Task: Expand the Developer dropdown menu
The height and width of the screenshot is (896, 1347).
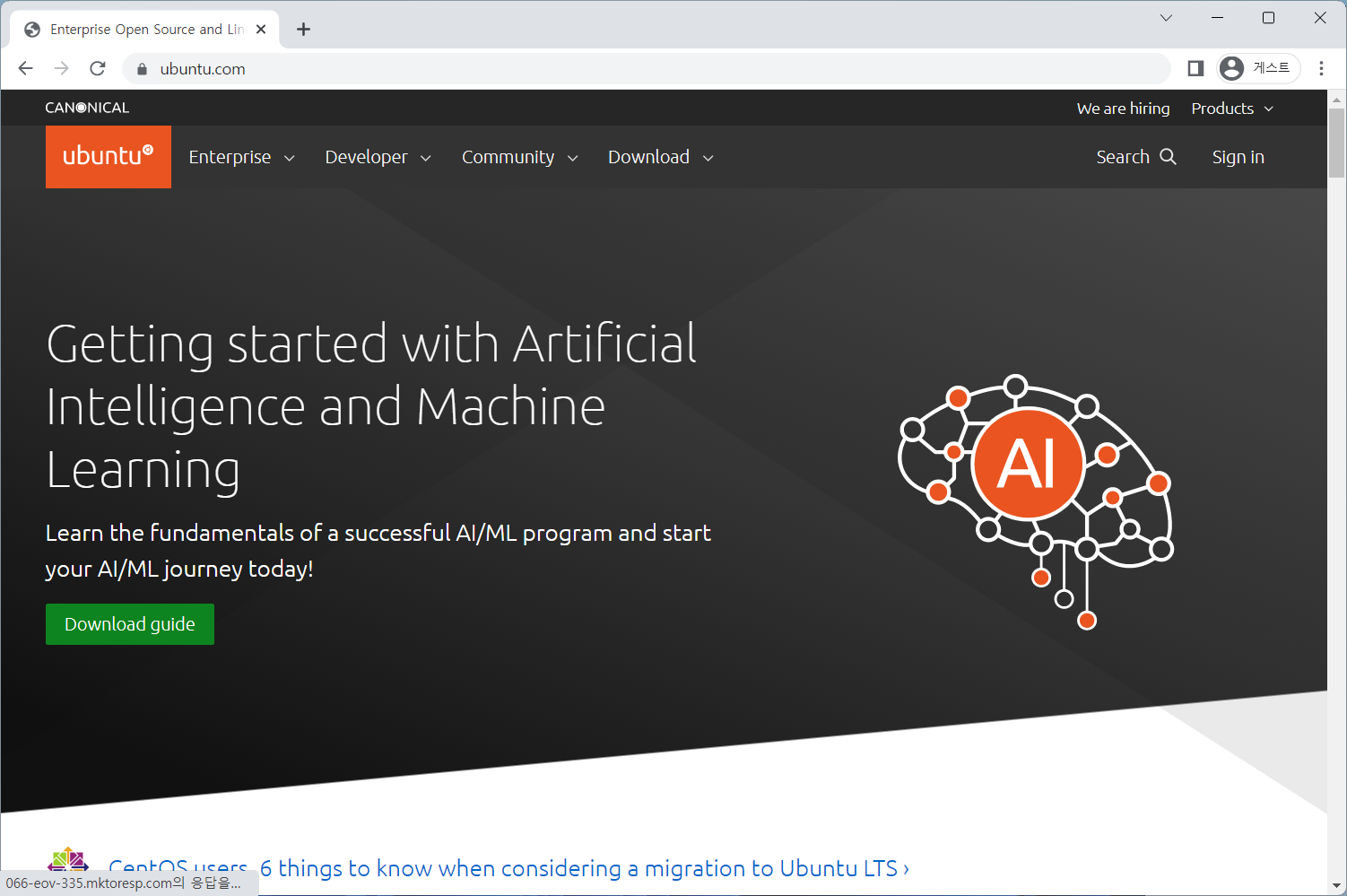Action: [x=378, y=157]
